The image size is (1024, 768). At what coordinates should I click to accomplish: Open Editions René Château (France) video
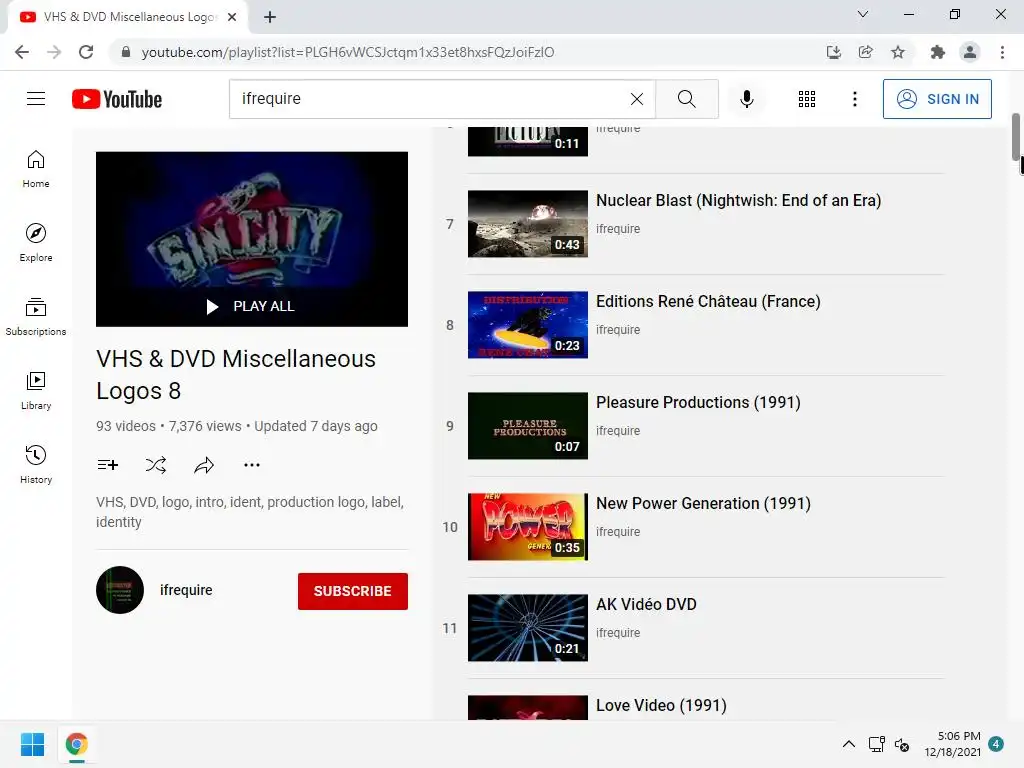pos(708,302)
